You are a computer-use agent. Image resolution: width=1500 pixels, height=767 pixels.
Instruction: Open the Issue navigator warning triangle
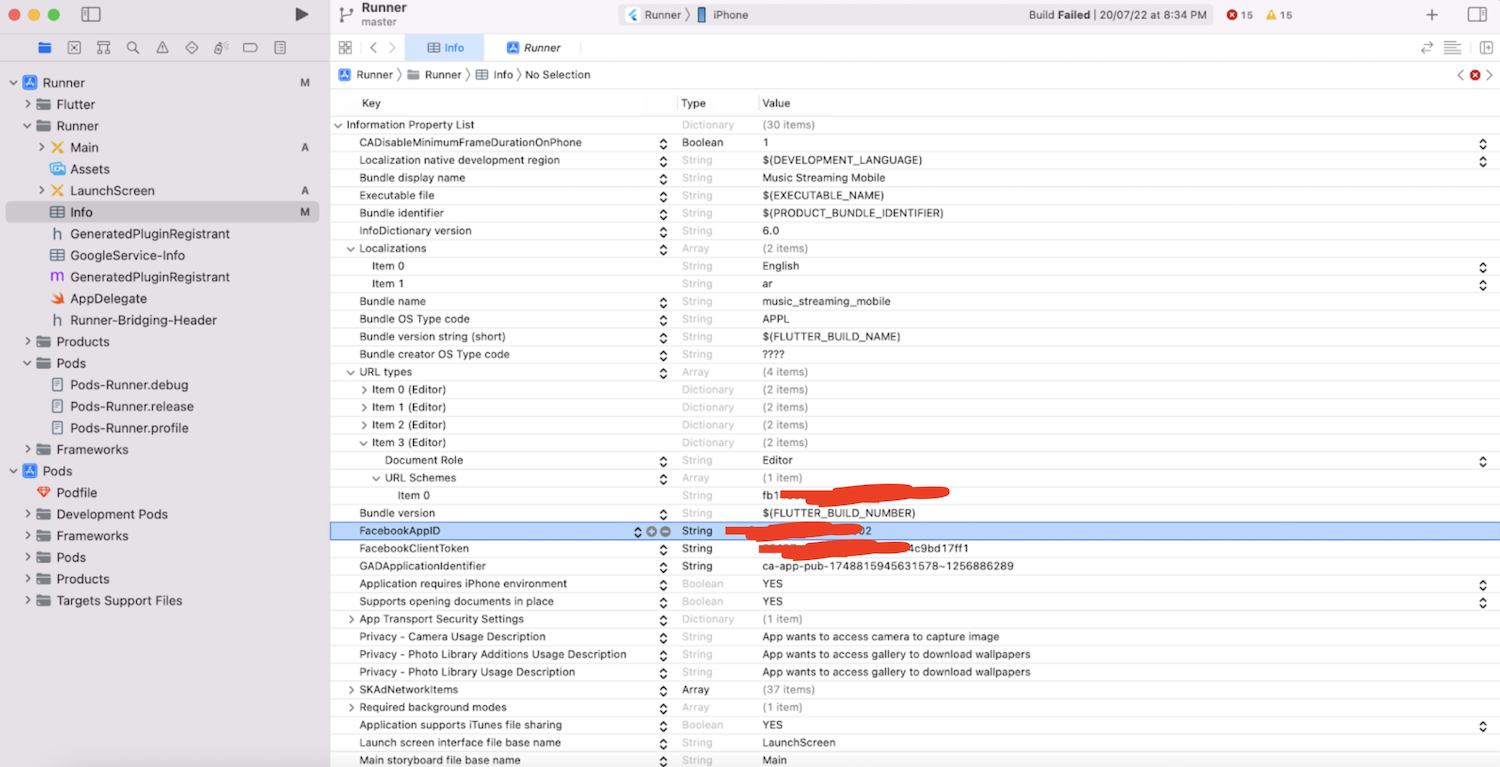(x=162, y=47)
